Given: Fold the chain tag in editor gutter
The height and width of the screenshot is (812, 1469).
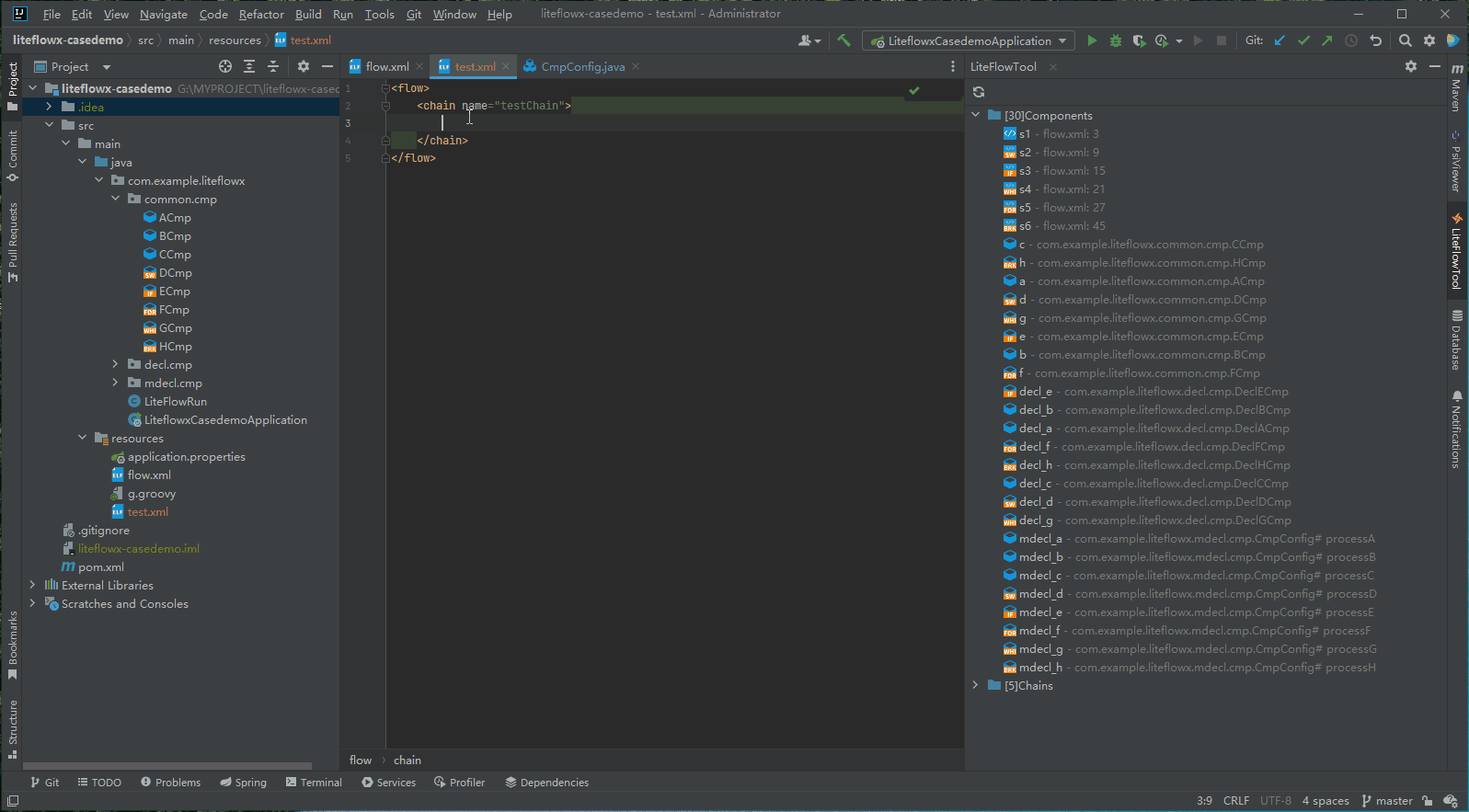Looking at the screenshot, I should point(386,106).
